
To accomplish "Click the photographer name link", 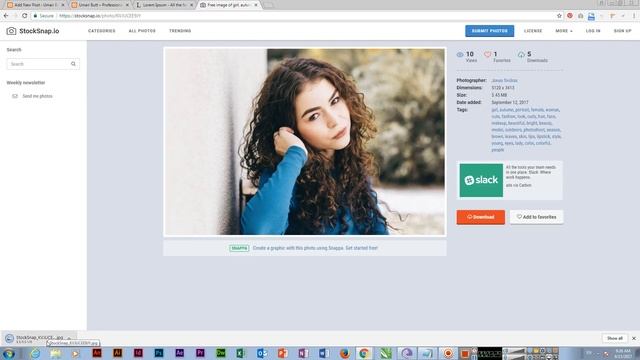I will 504,80.
